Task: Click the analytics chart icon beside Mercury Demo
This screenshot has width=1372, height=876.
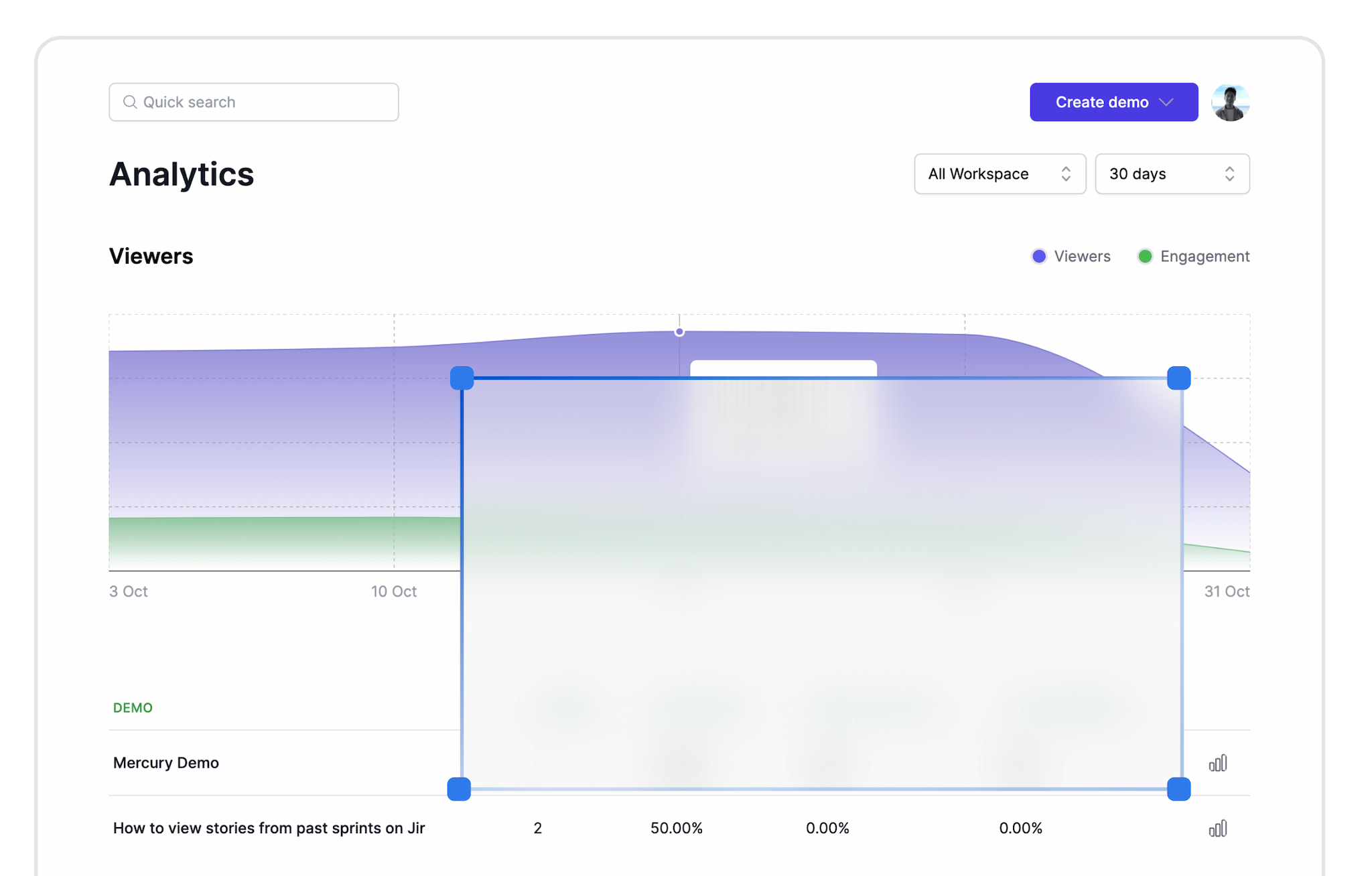Action: click(1219, 762)
